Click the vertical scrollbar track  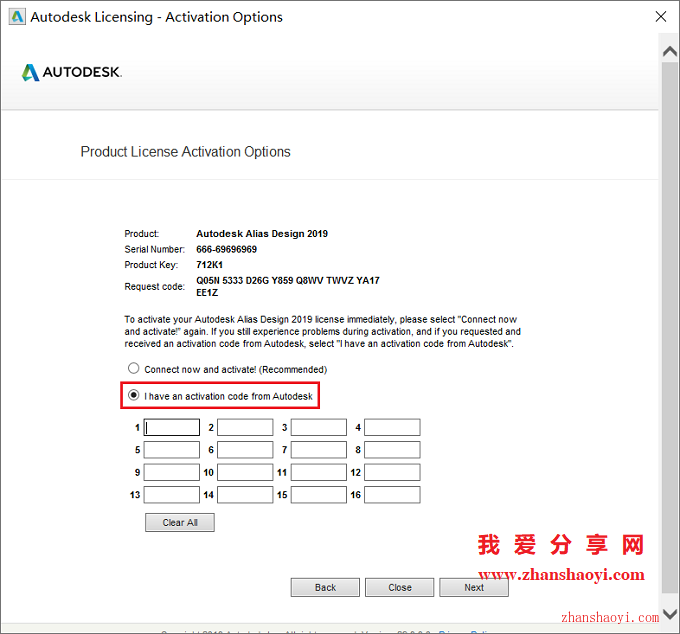pos(670,327)
